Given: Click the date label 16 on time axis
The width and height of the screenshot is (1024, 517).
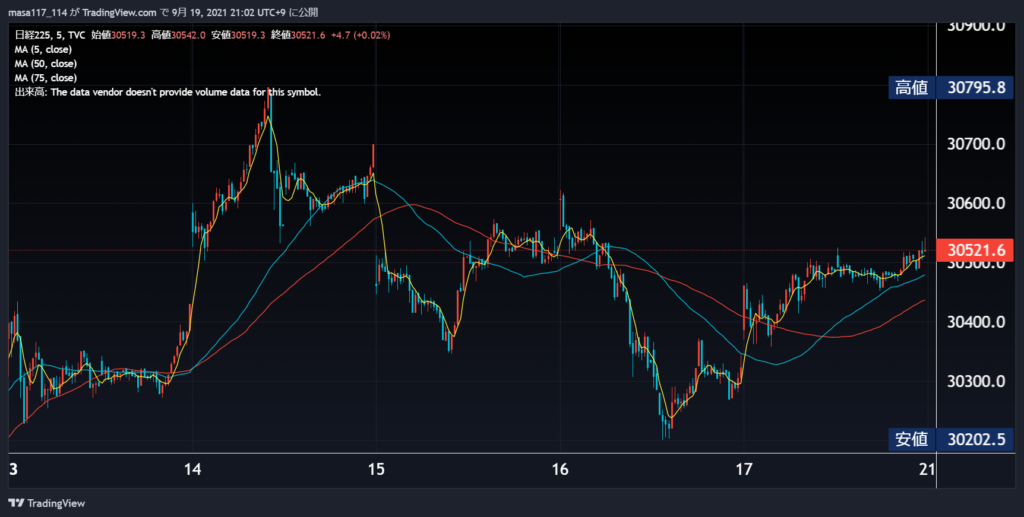Looking at the screenshot, I should (560, 469).
